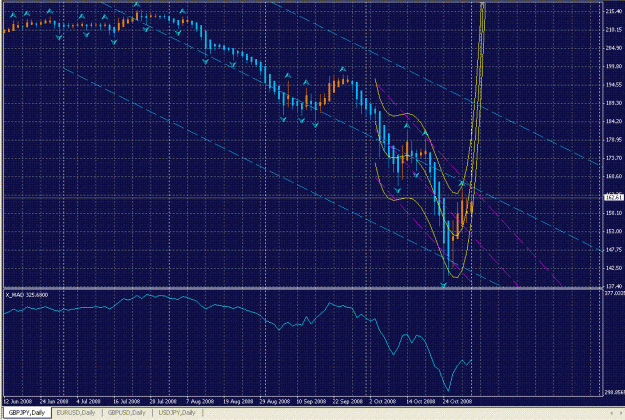Click the X_MAD indicator label
This screenshot has width=625, height=420.
click(27, 295)
